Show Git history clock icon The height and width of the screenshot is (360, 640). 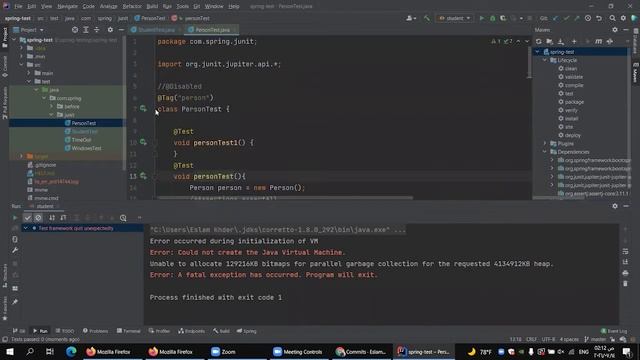588,18
